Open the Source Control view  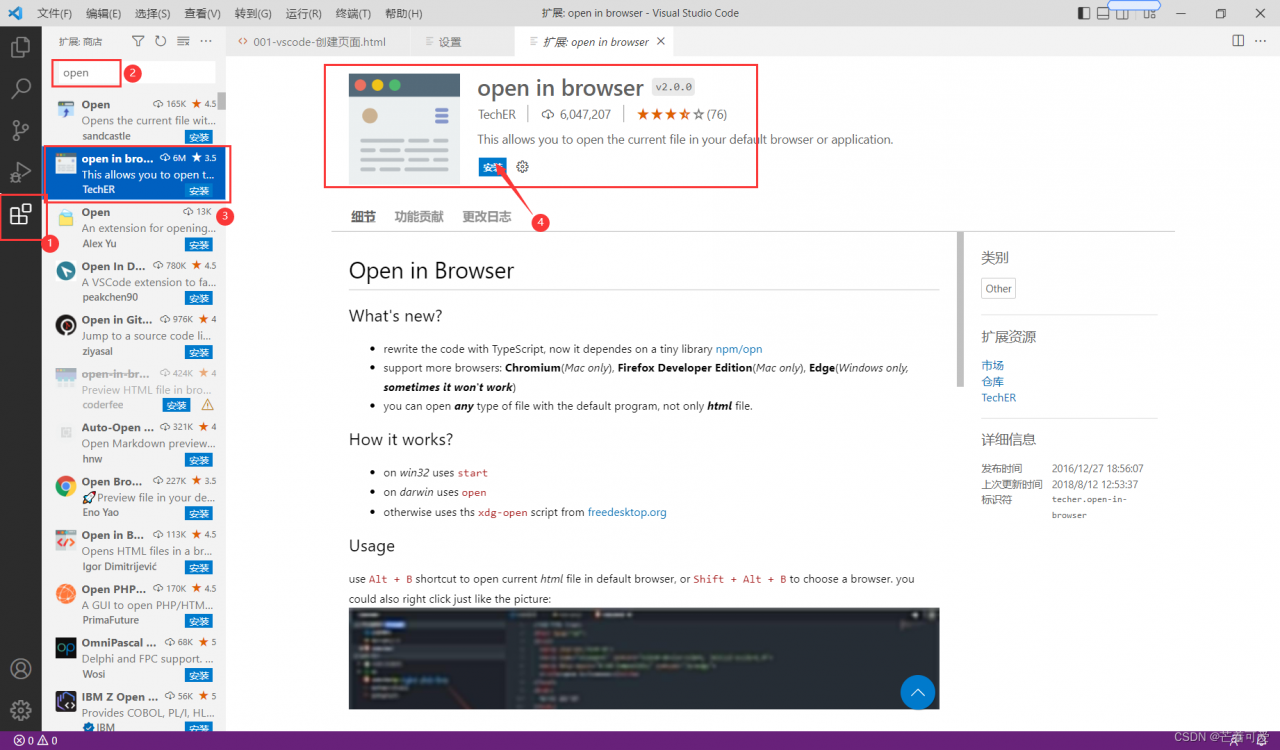tap(20, 130)
